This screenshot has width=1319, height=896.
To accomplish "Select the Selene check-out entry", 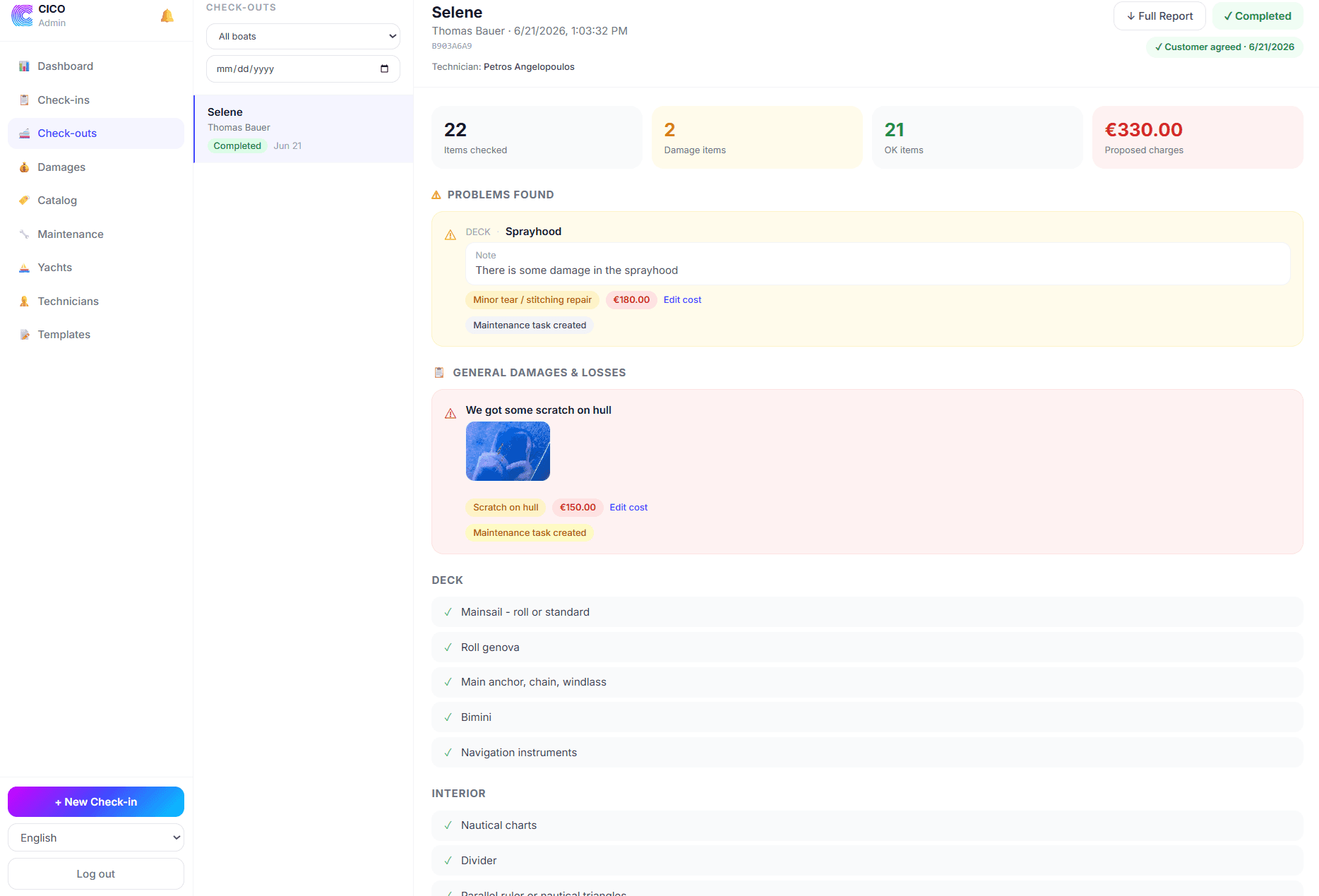I will pyautogui.click(x=304, y=129).
